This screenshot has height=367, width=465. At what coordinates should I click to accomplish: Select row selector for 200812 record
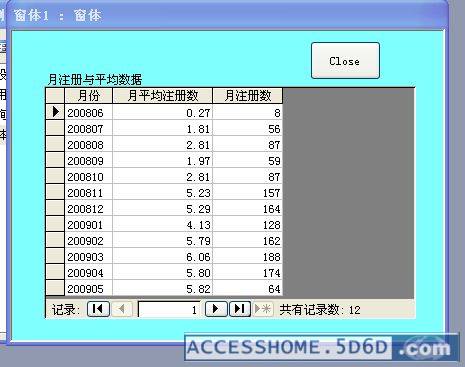55,208
